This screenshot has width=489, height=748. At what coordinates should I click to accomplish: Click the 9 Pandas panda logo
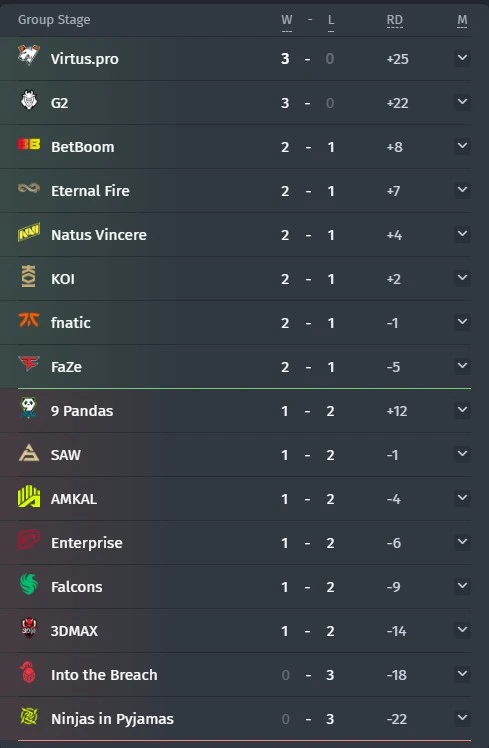click(x=29, y=408)
